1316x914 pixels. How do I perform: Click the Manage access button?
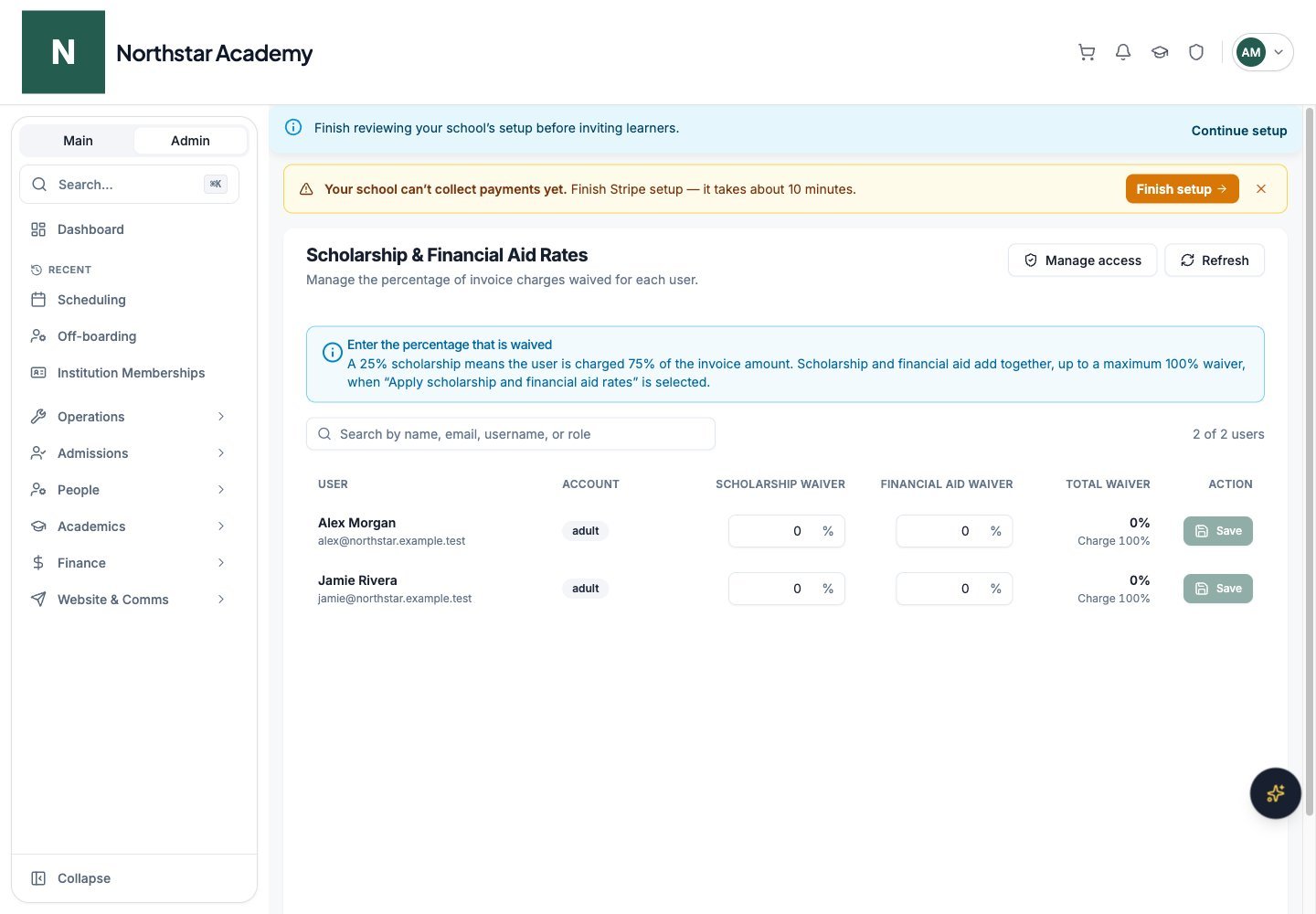1082,260
